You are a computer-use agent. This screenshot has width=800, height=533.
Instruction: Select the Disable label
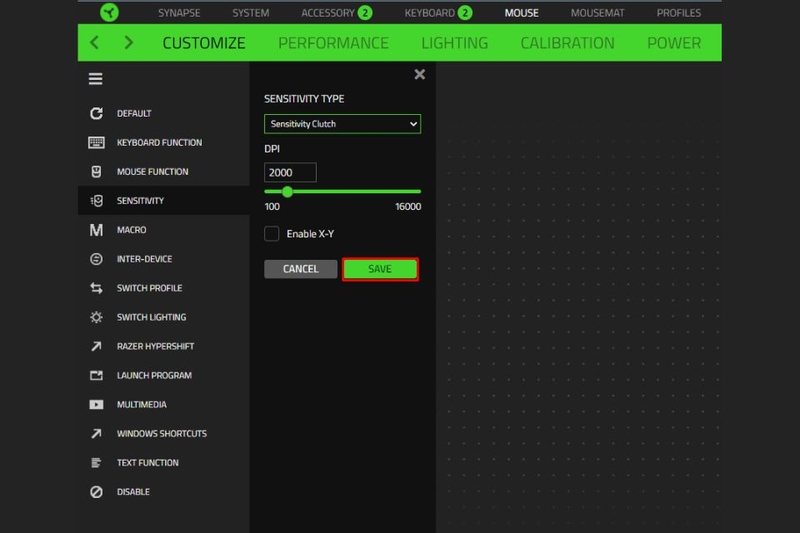click(x=133, y=492)
